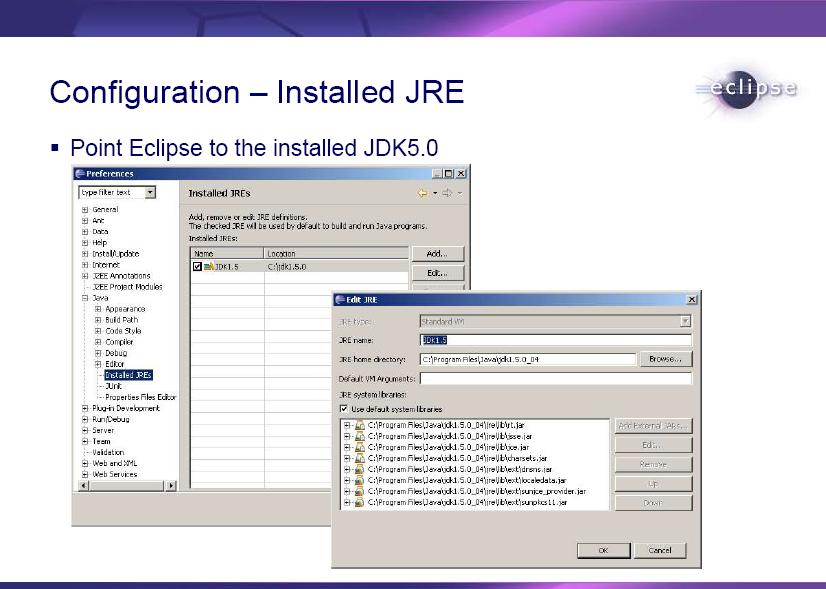This screenshot has width=826, height=589.
Task: Click the Name column header
Action: [x=227, y=253]
